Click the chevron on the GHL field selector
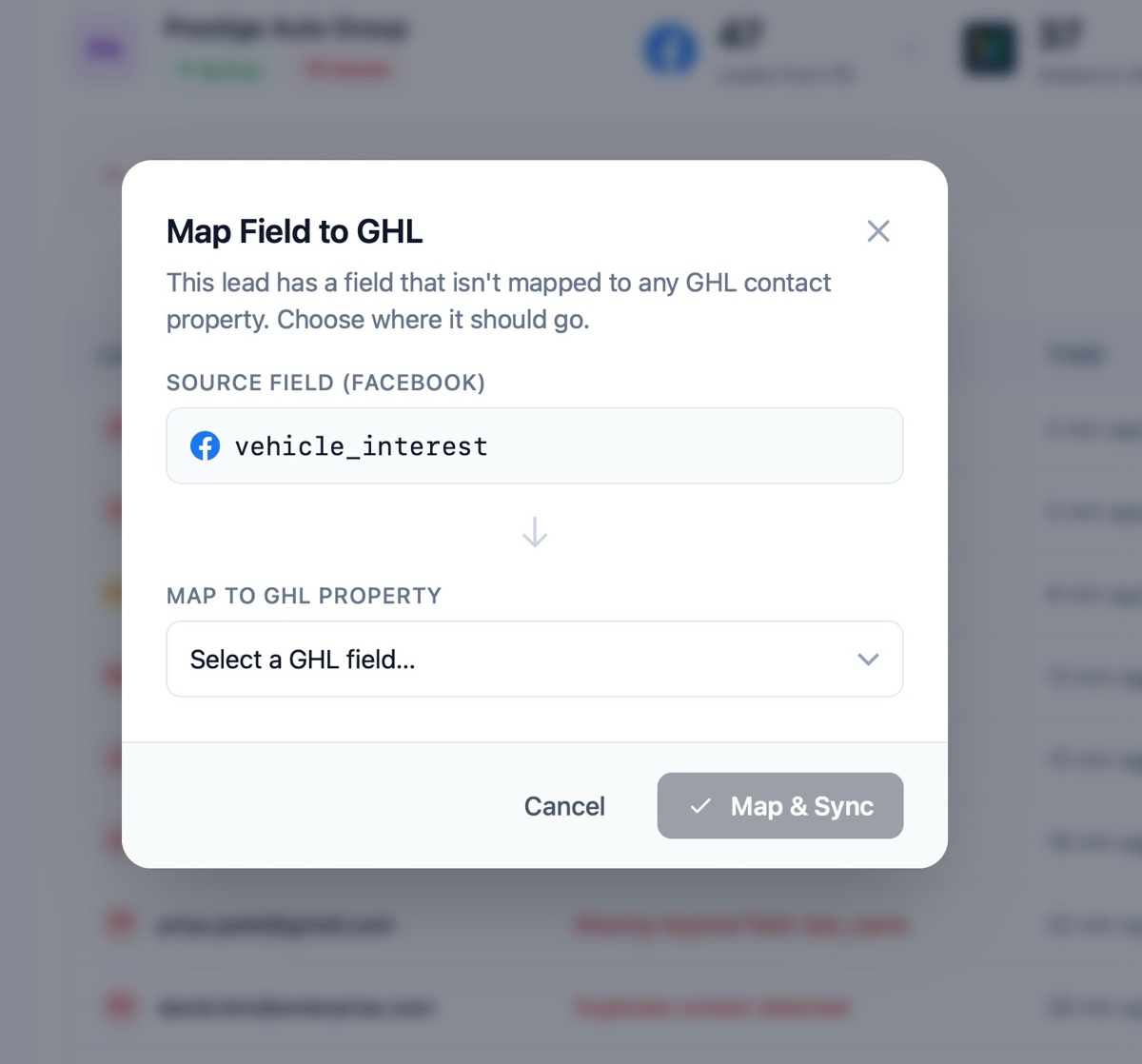The height and width of the screenshot is (1064, 1142). point(867,659)
